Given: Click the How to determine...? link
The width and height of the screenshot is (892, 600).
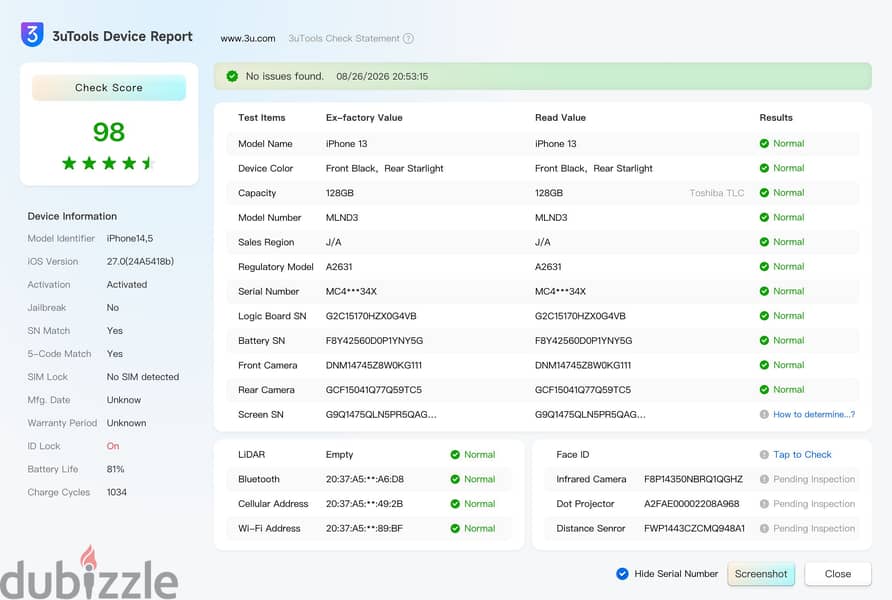Looking at the screenshot, I should (x=813, y=414).
